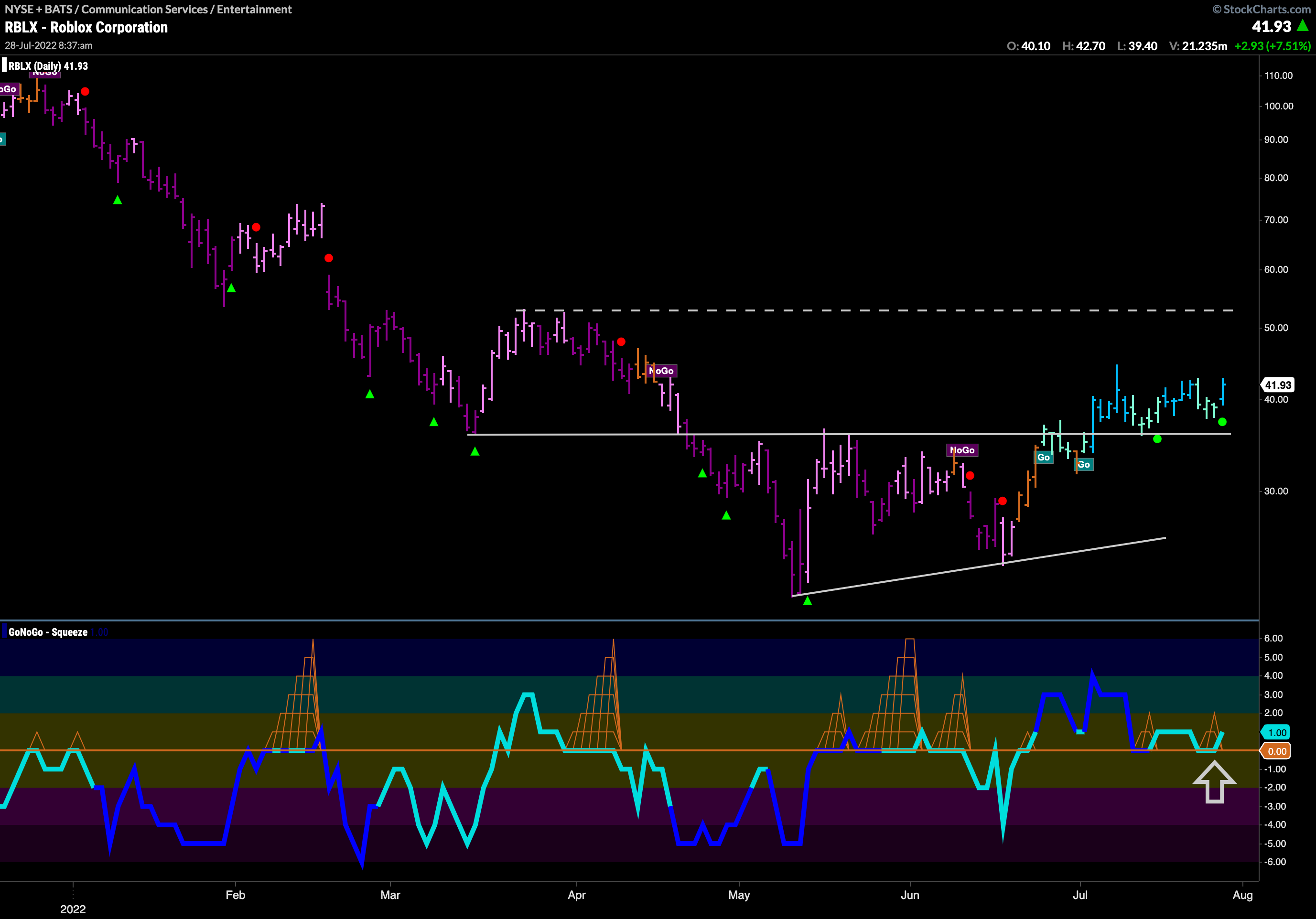Click the green triangle at the May low
This screenshot has height=919, width=1316.
pyautogui.click(x=808, y=601)
